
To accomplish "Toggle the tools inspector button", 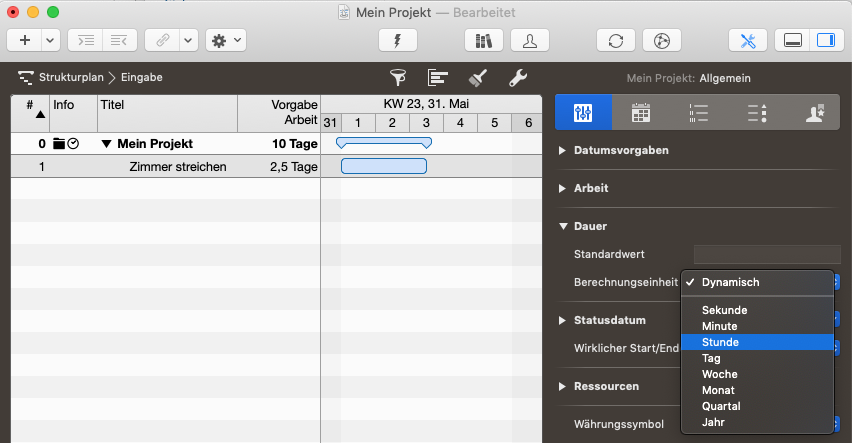I will pos(748,41).
